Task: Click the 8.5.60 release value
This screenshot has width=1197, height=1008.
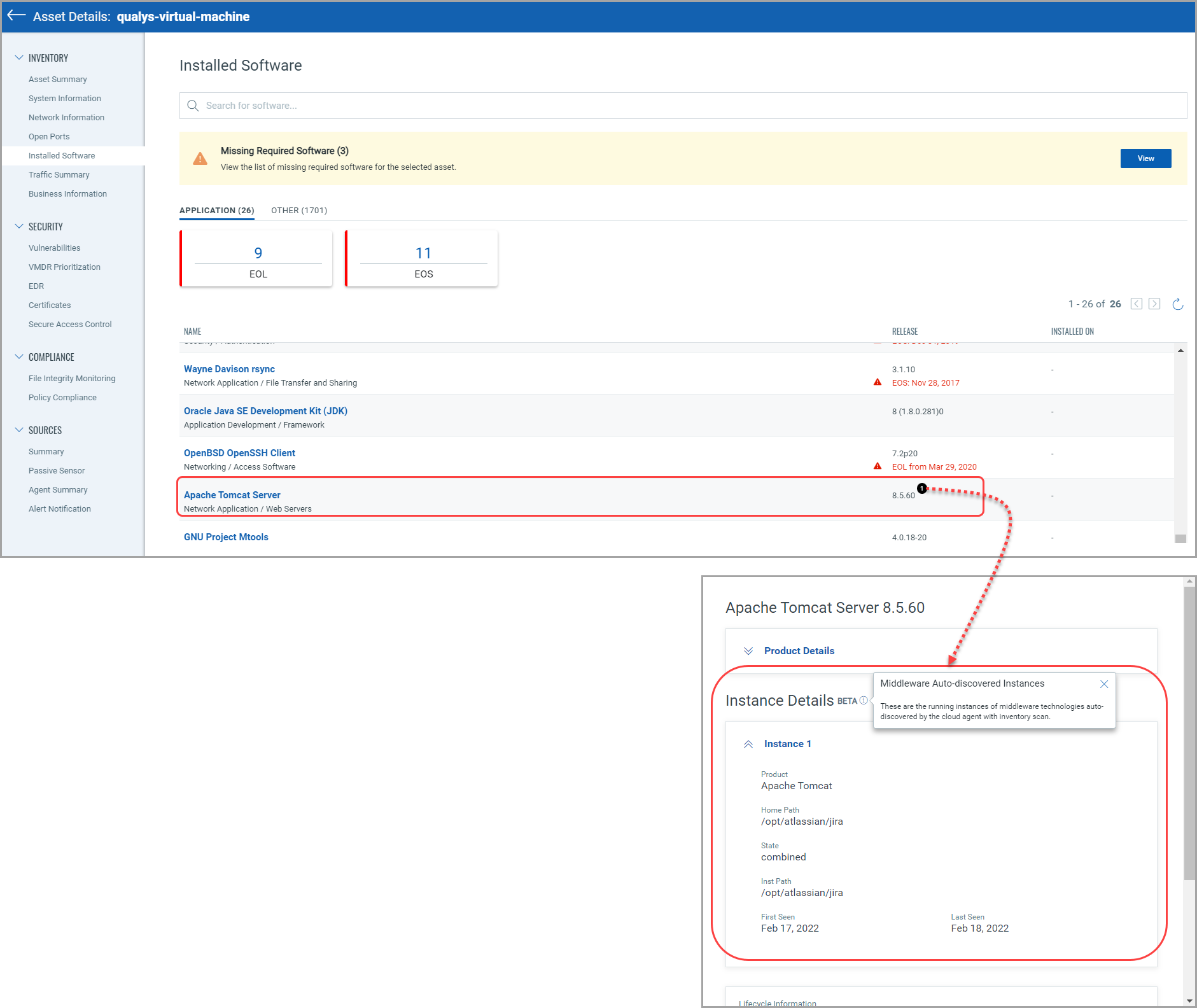Action: tap(903, 496)
